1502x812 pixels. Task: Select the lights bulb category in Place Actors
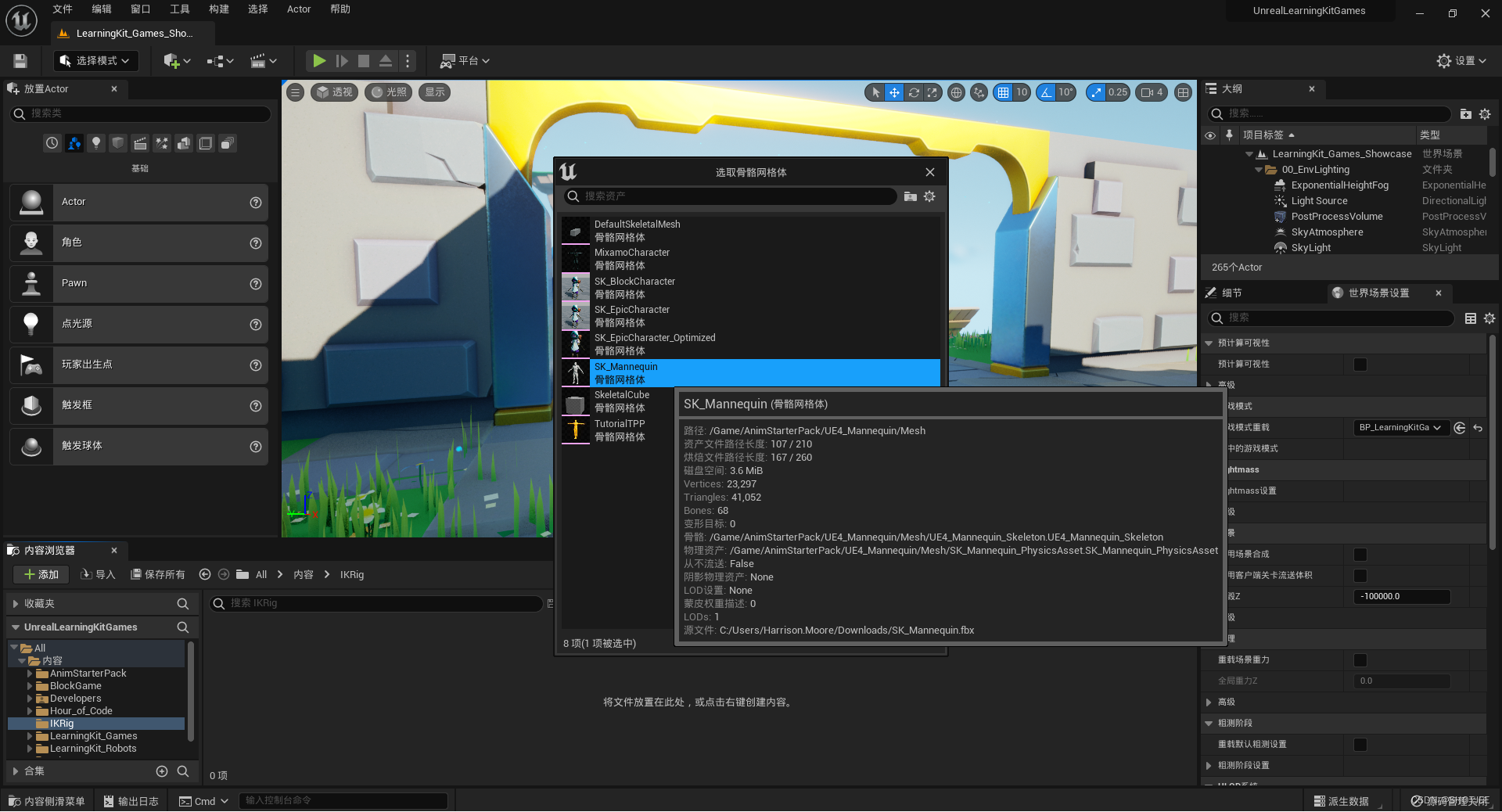pos(96,143)
